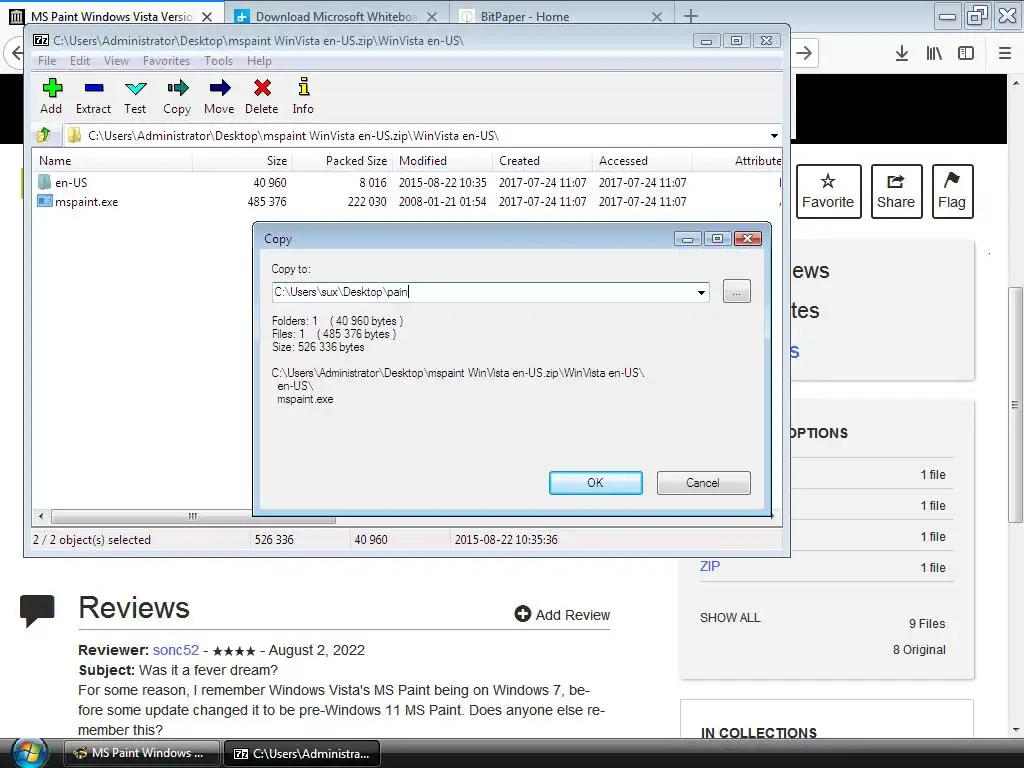Sort file list by Name column
1024x768 pixels.
(112, 161)
